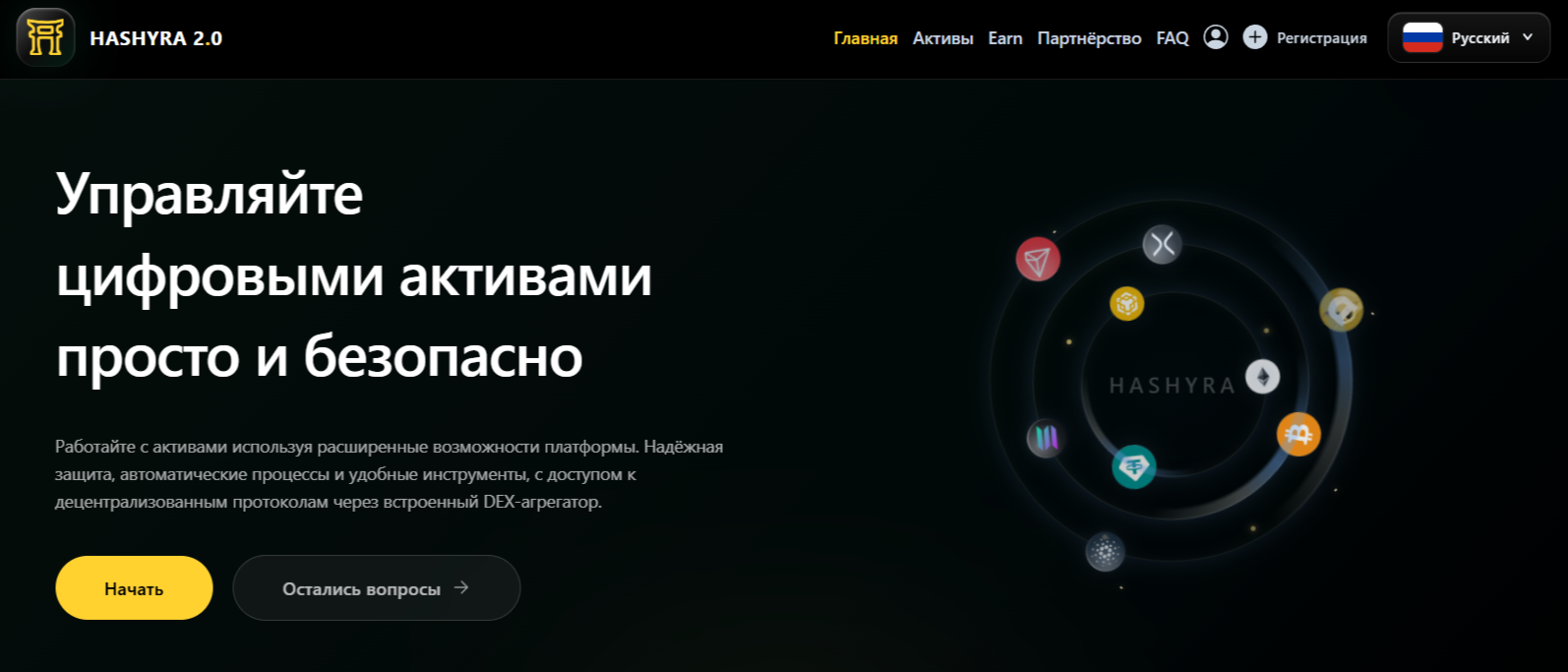Image resolution: width=1568 pixels, height=672 pixels.
Task: Select the orange Bitcoin coin icon
Action: coord(1298,434)
